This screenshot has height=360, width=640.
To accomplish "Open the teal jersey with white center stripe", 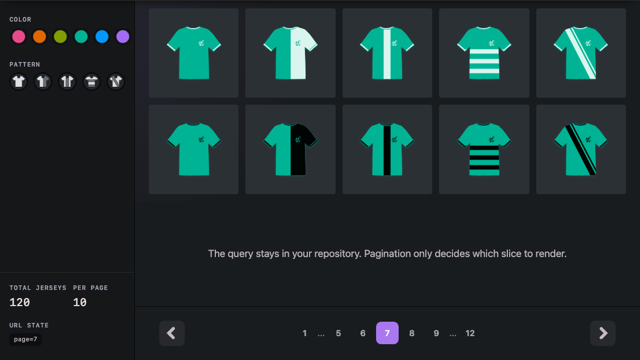I will pos(387,53).
